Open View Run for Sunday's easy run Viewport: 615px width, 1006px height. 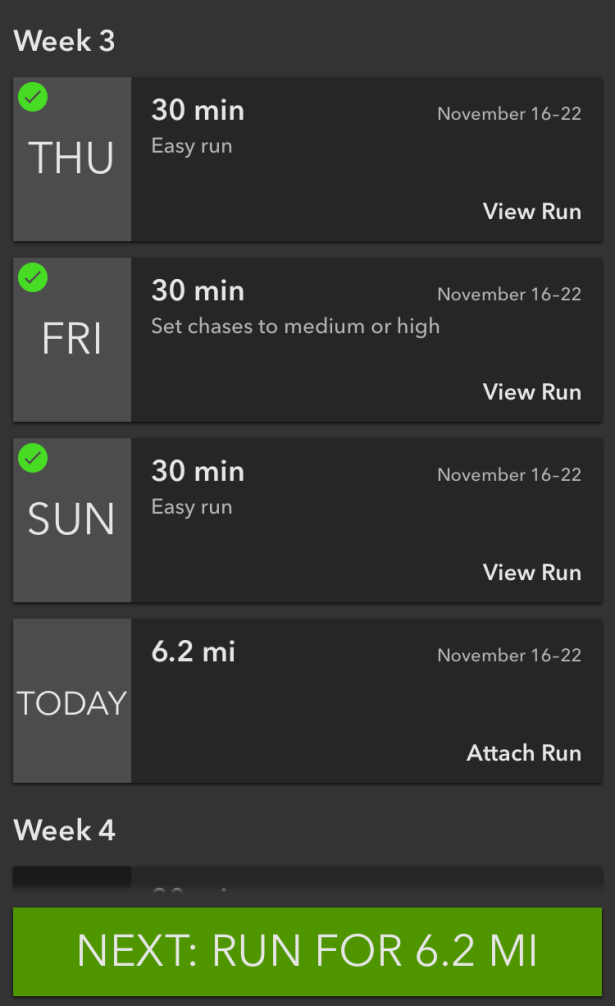[x=531, y=572]
